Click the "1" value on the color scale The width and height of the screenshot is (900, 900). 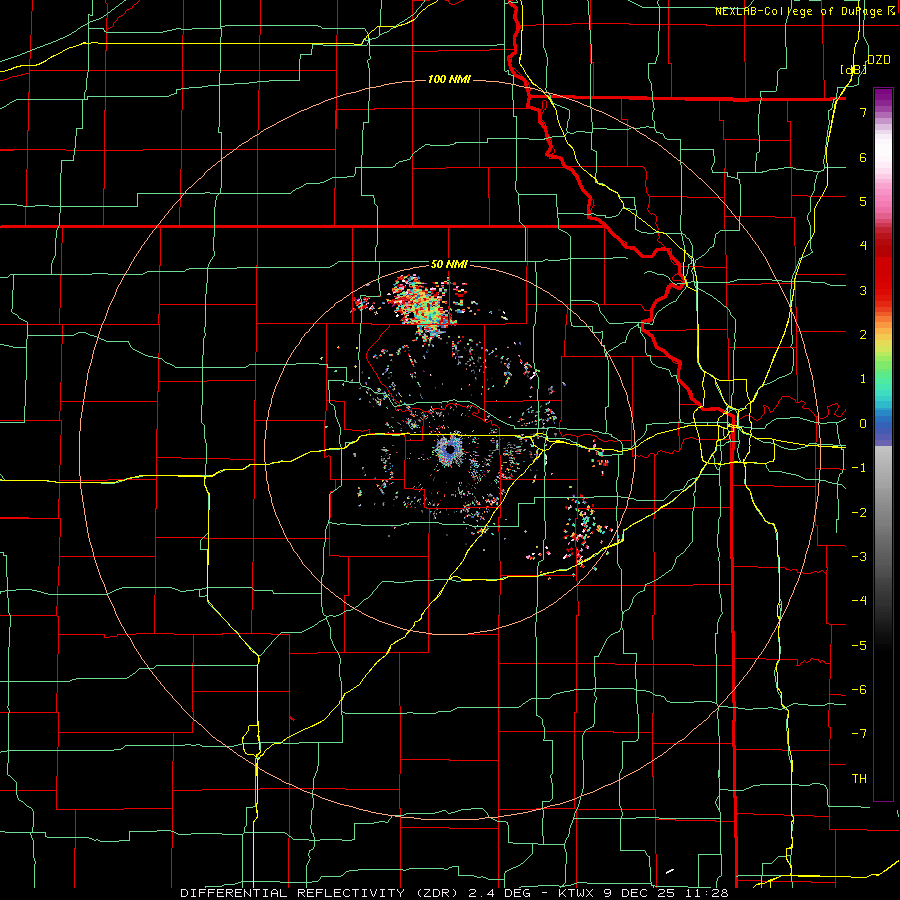tap(863, 379)
